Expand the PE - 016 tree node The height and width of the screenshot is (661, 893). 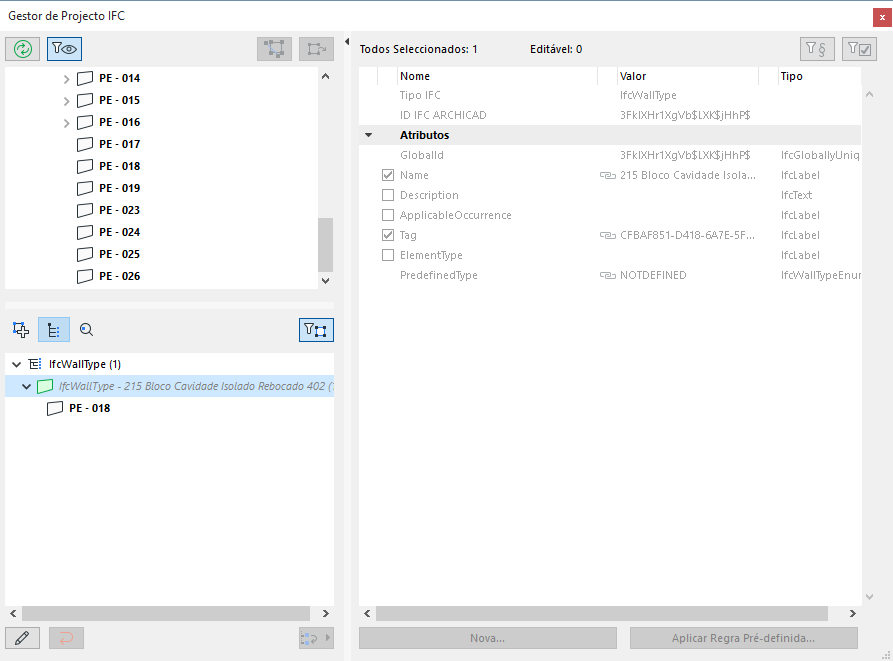click(66, 123)
